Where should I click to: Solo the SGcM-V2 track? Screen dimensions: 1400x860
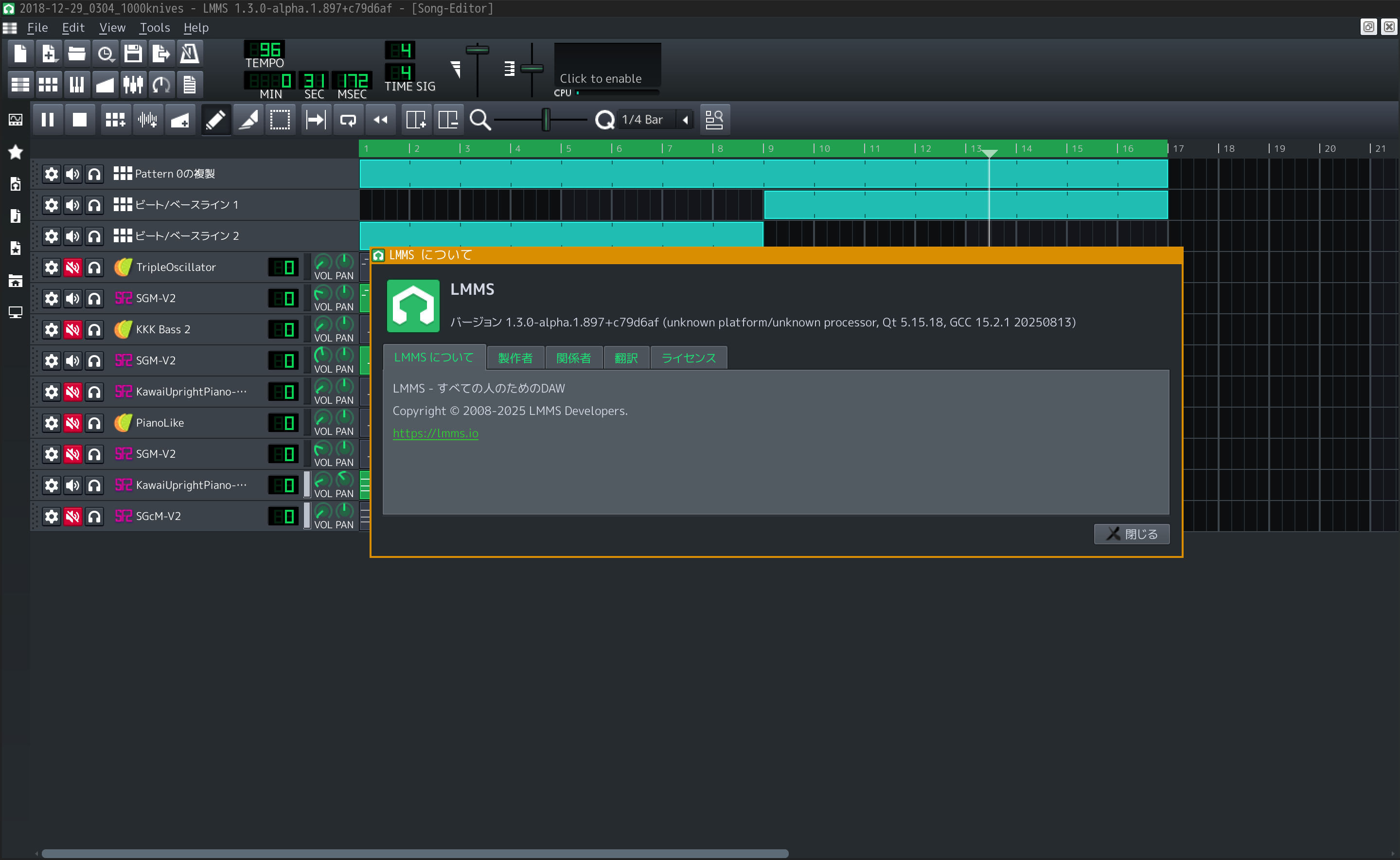point(94,517)
